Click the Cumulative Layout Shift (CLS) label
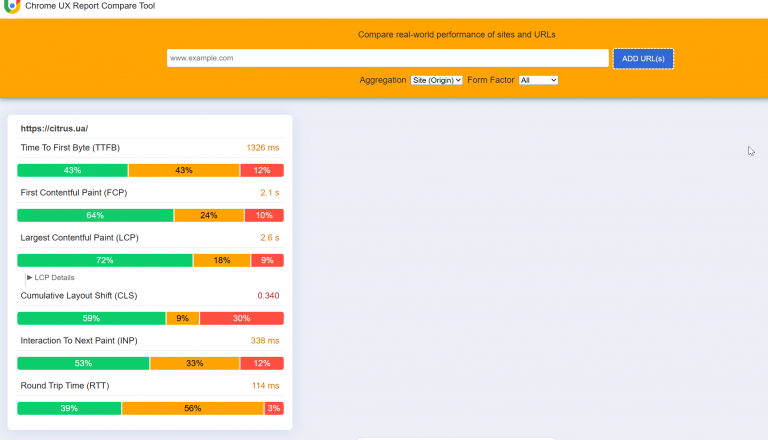 pos(79,295)
